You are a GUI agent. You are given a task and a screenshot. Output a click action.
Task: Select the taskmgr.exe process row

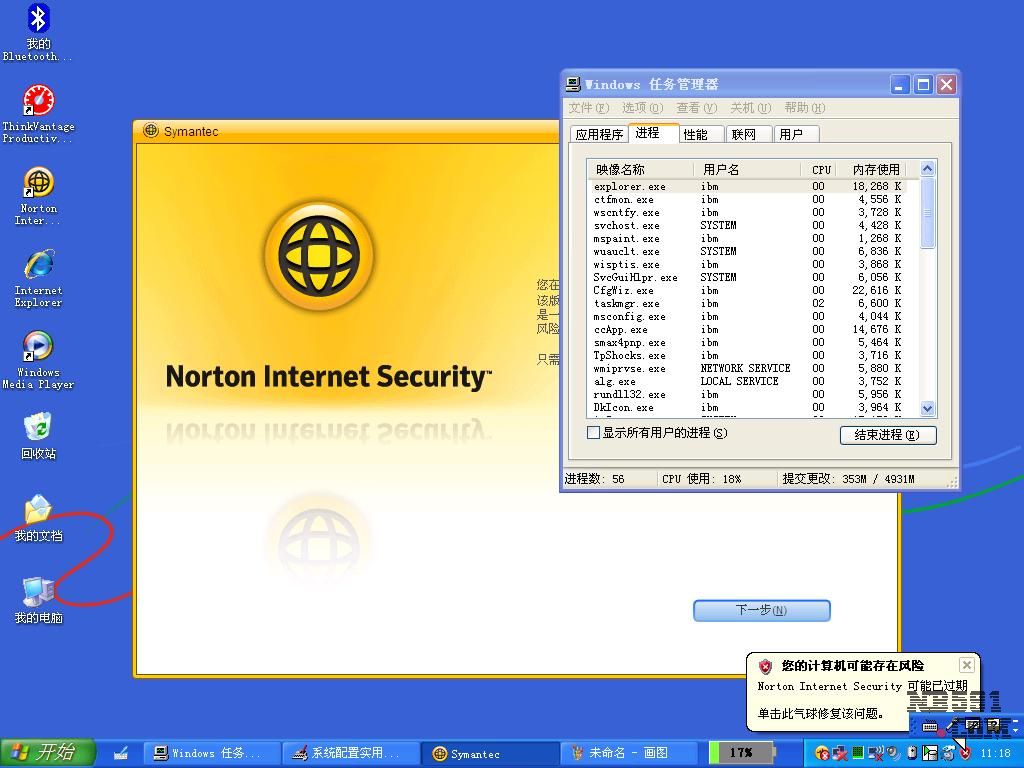[627, 304]
